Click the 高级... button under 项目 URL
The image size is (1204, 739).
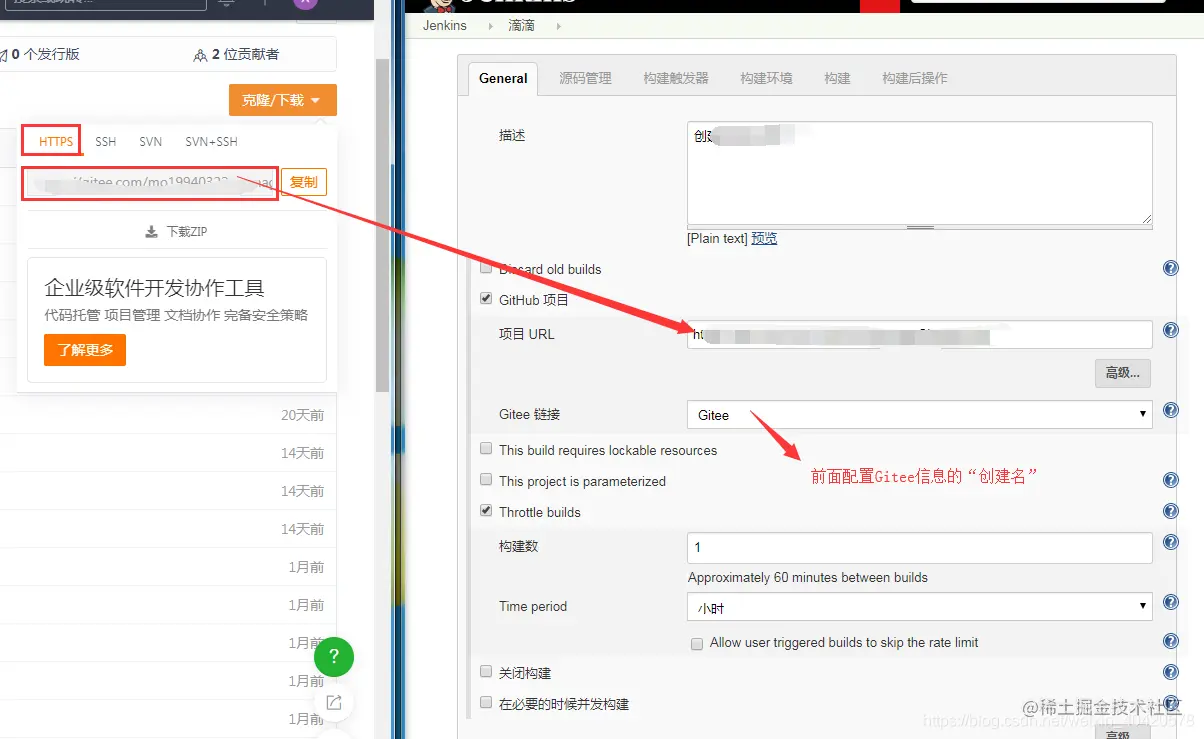[1123, 373]
